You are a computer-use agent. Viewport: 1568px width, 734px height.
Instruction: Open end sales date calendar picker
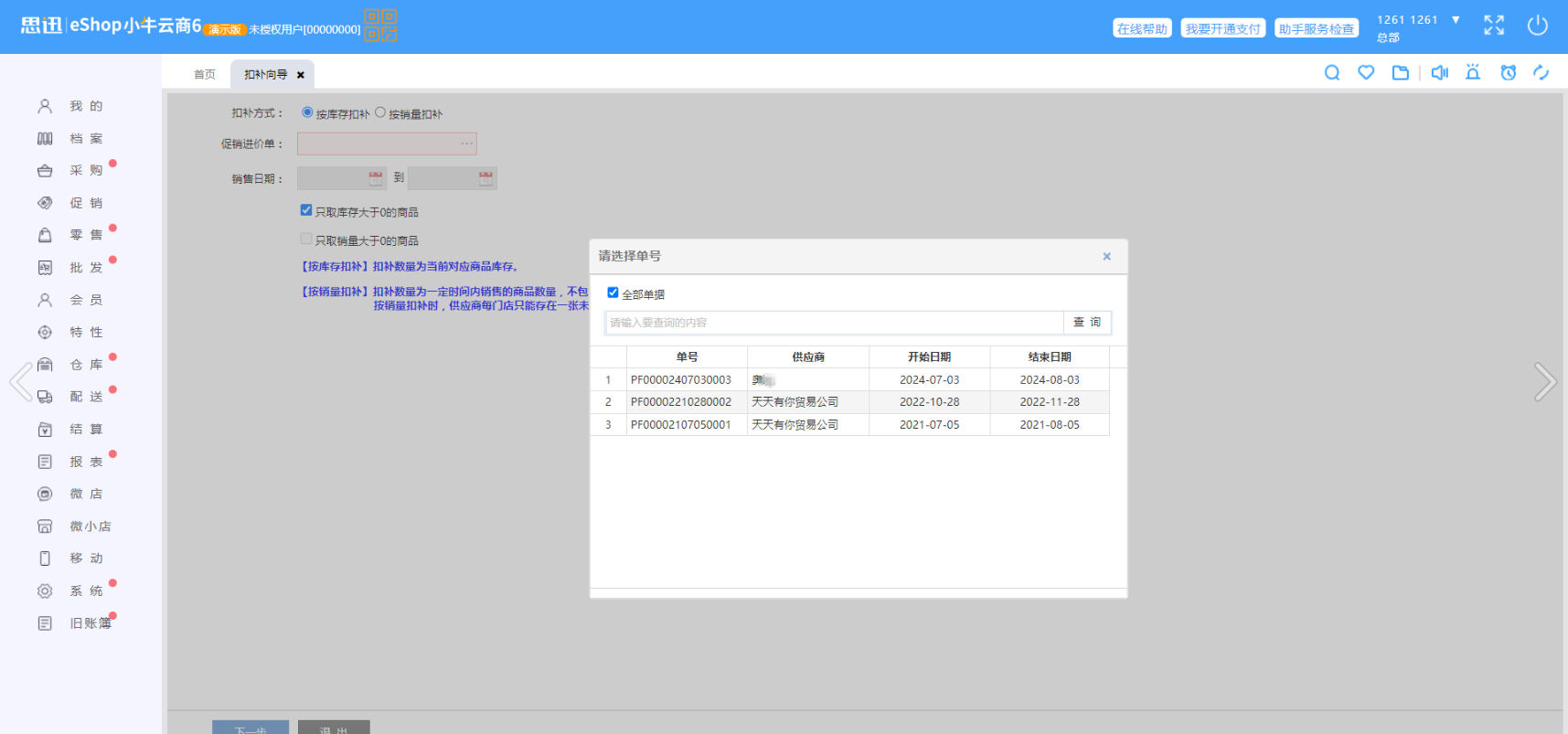(x=485, y=178)
